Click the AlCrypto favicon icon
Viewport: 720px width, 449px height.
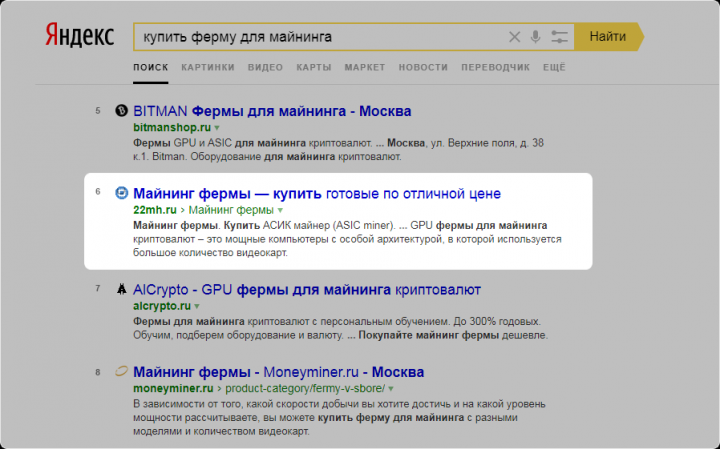point(121,289)
